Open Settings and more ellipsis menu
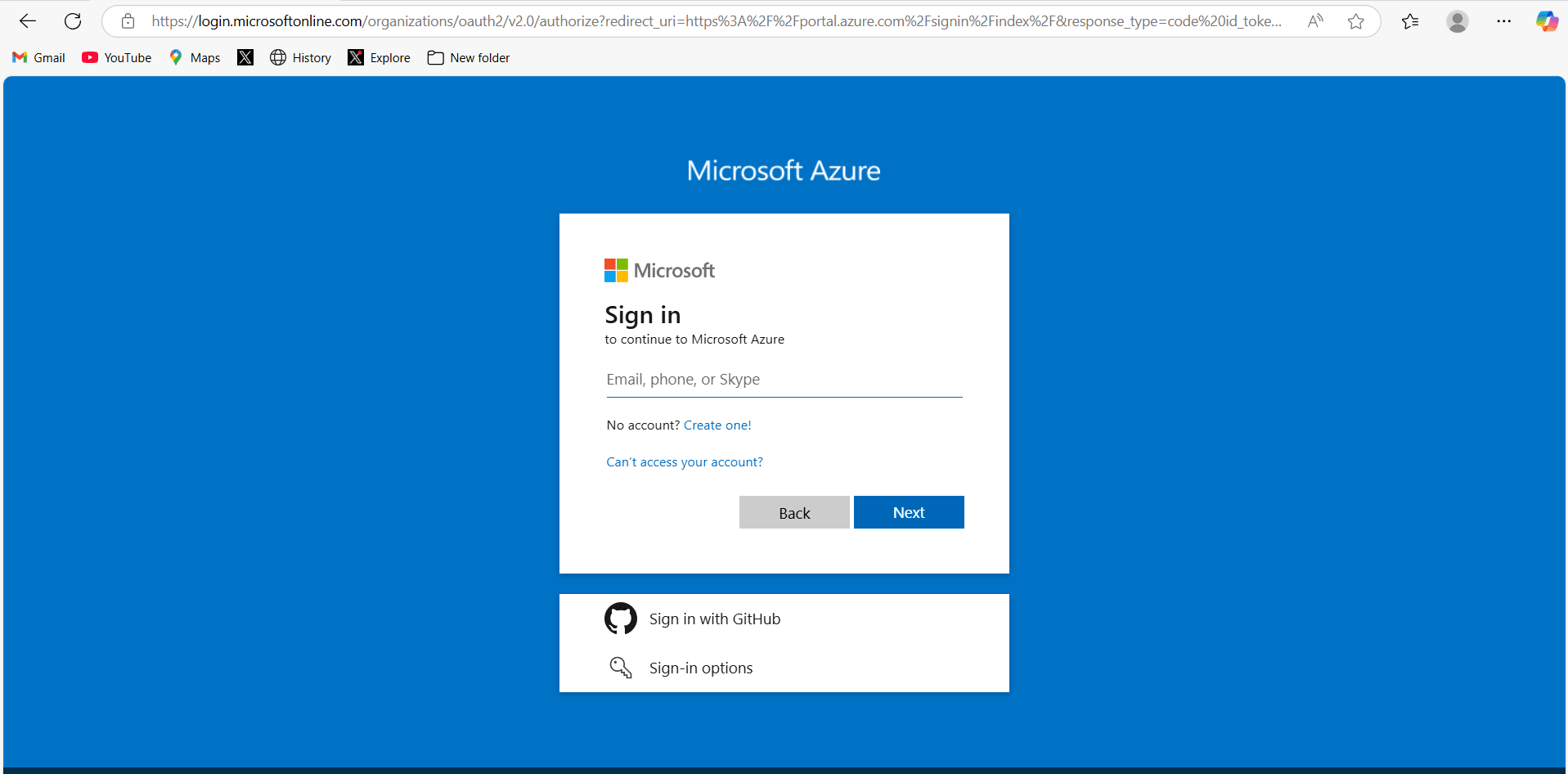This screenshot has height=774, width=1568. pos(1503,21)
